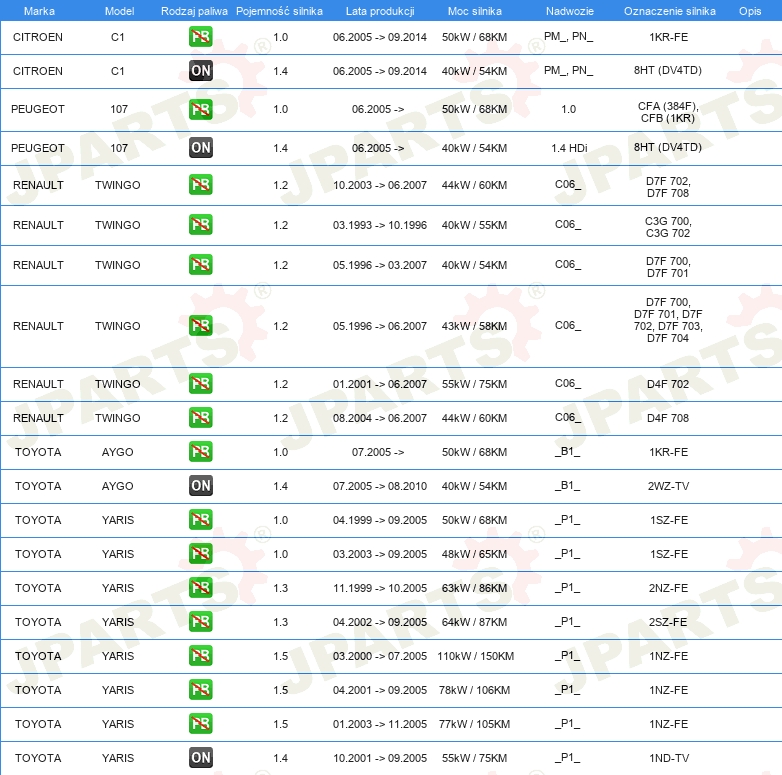The width and height of the screenshot is (782, 775).
Task: Click petrol icon for Twingo 10.2003 row
Action: click(200, 185)
